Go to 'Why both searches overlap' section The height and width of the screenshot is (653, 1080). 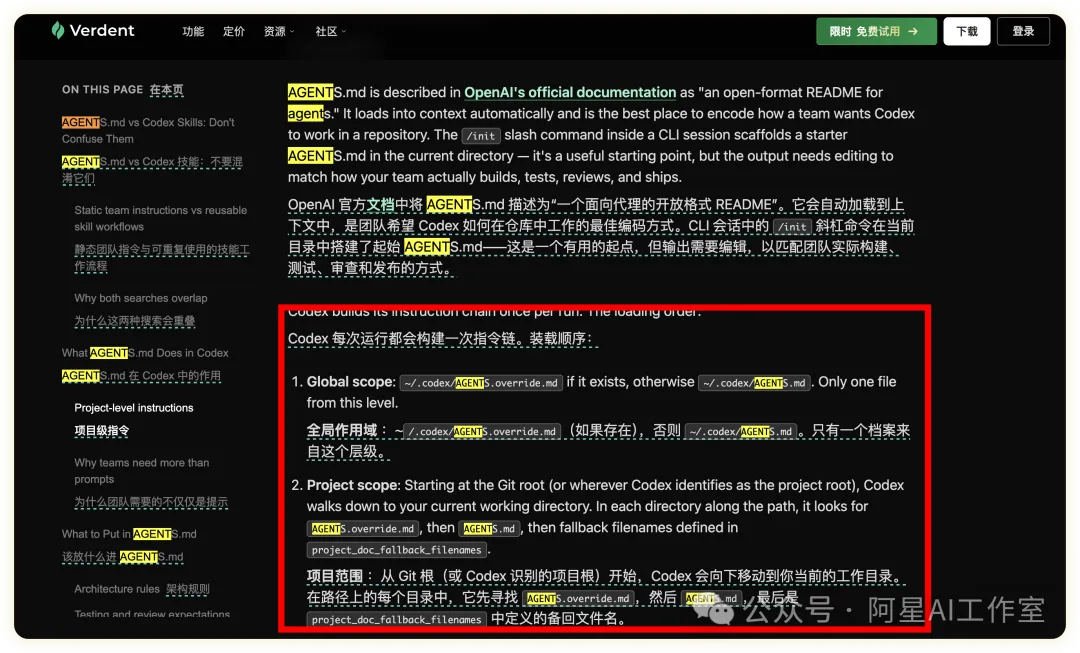(141, 298)
